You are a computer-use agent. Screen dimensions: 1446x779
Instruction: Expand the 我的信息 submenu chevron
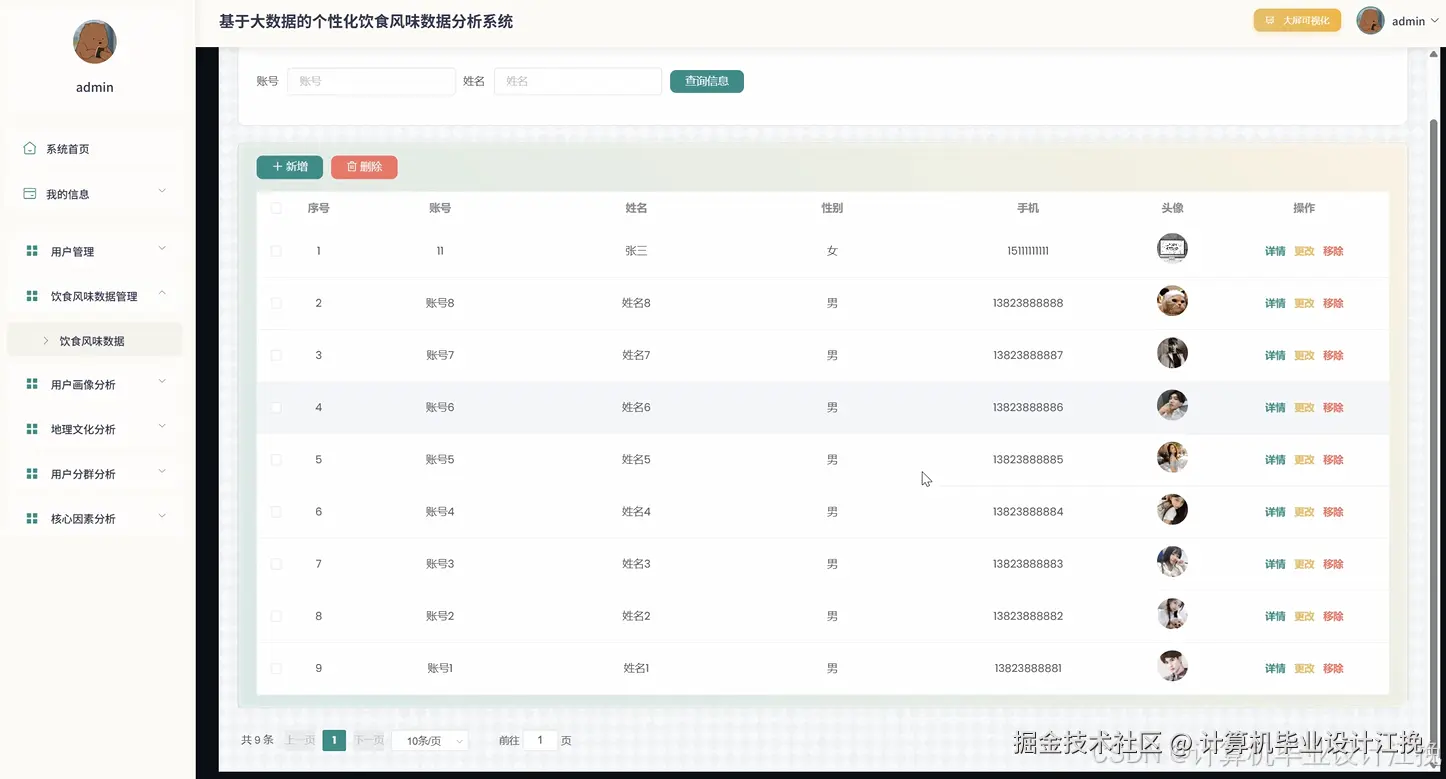click(x=162, y=190)
